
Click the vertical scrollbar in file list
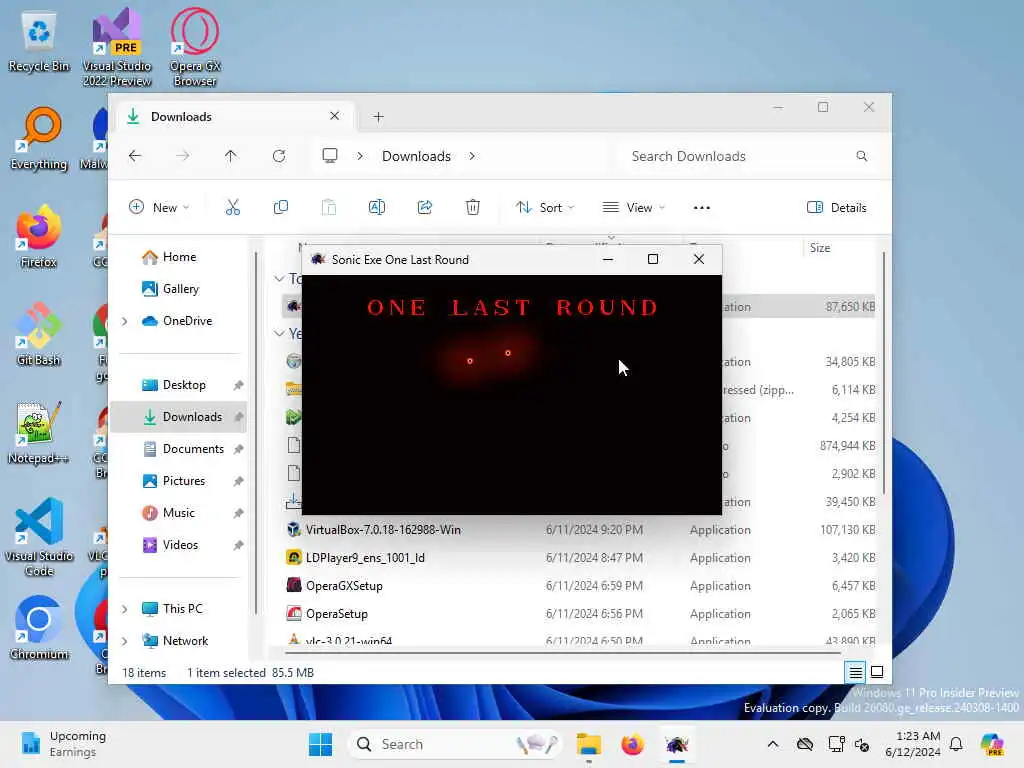pyautogui.click(x=884, y=374)
